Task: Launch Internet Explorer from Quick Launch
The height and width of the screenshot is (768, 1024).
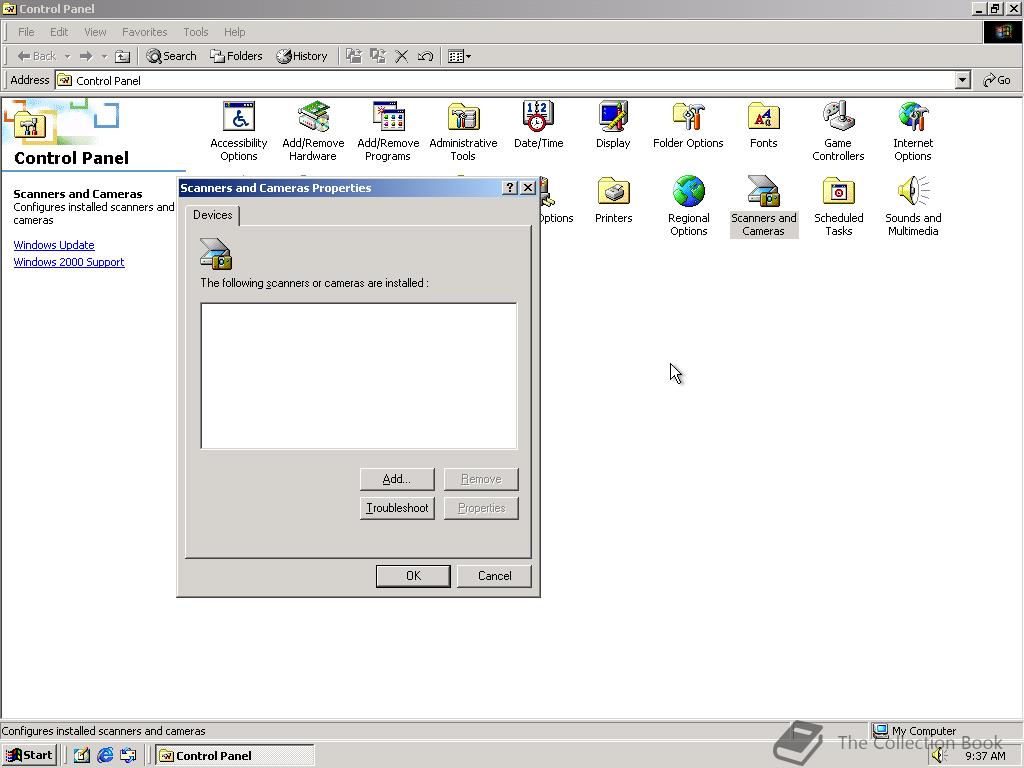Action: (x=105, y=756)
